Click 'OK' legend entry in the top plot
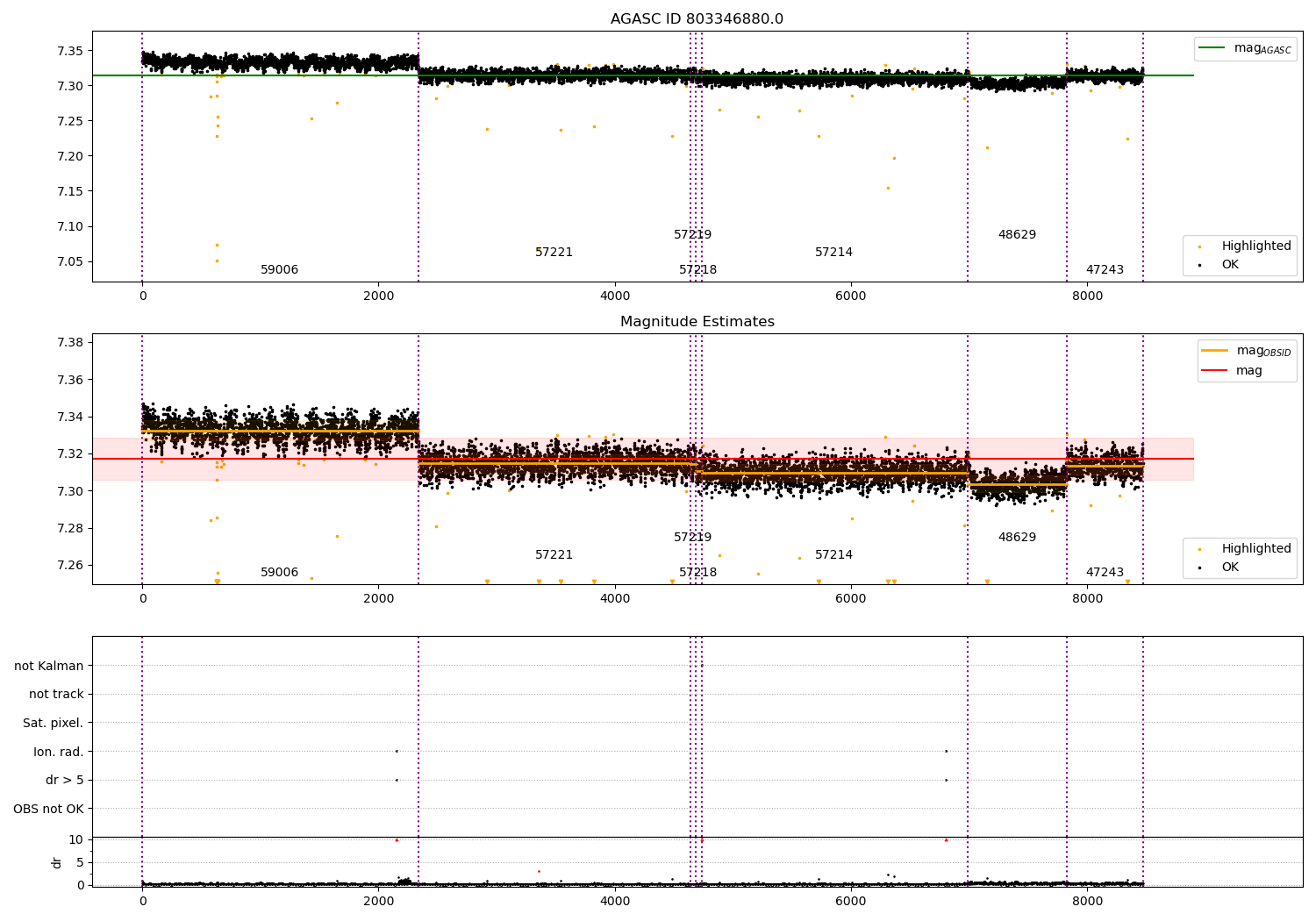 (x=1219, y=264)
